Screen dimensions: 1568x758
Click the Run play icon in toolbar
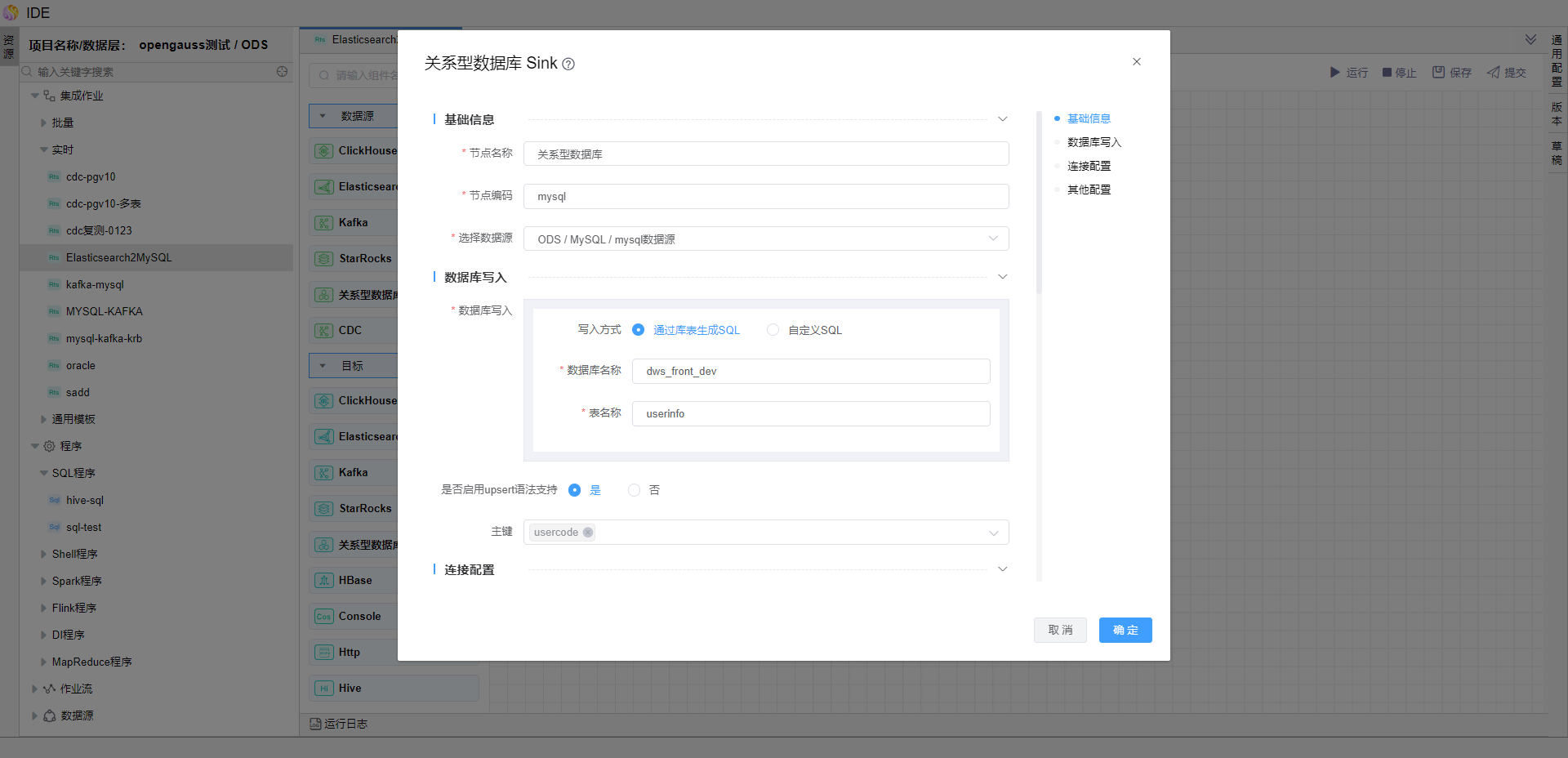1334,73
